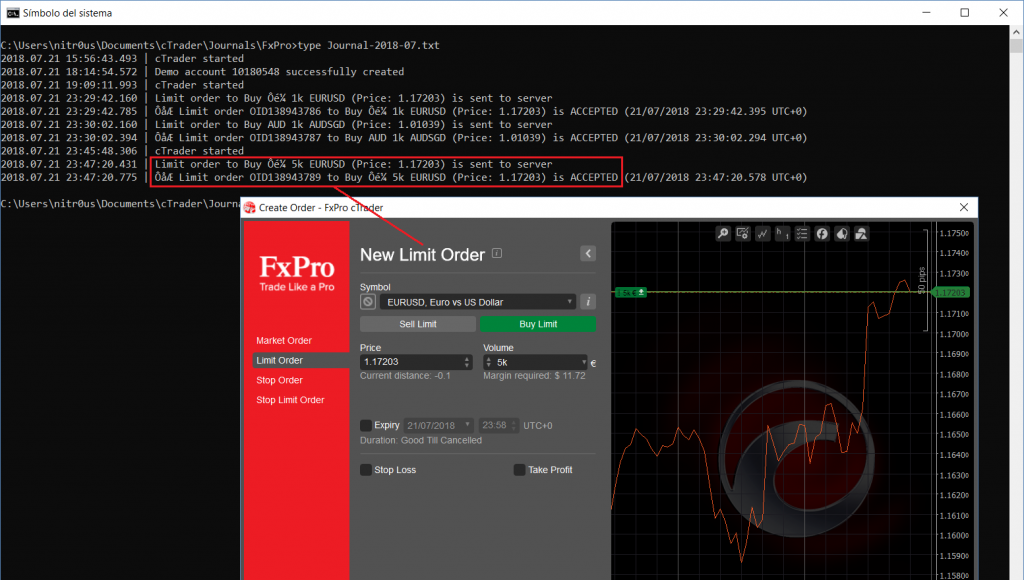Click 'Current distance: -0.1' text
Screen dimensions: 1024x580
pos(405,376)
